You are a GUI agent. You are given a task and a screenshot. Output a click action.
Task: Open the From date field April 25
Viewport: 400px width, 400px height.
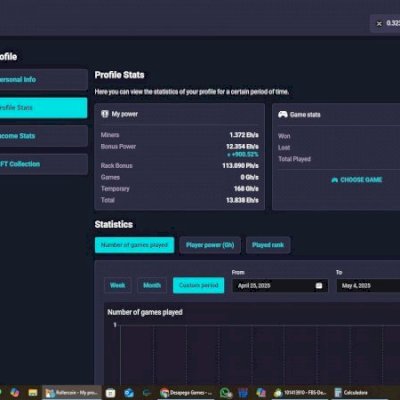pos(280,286)
